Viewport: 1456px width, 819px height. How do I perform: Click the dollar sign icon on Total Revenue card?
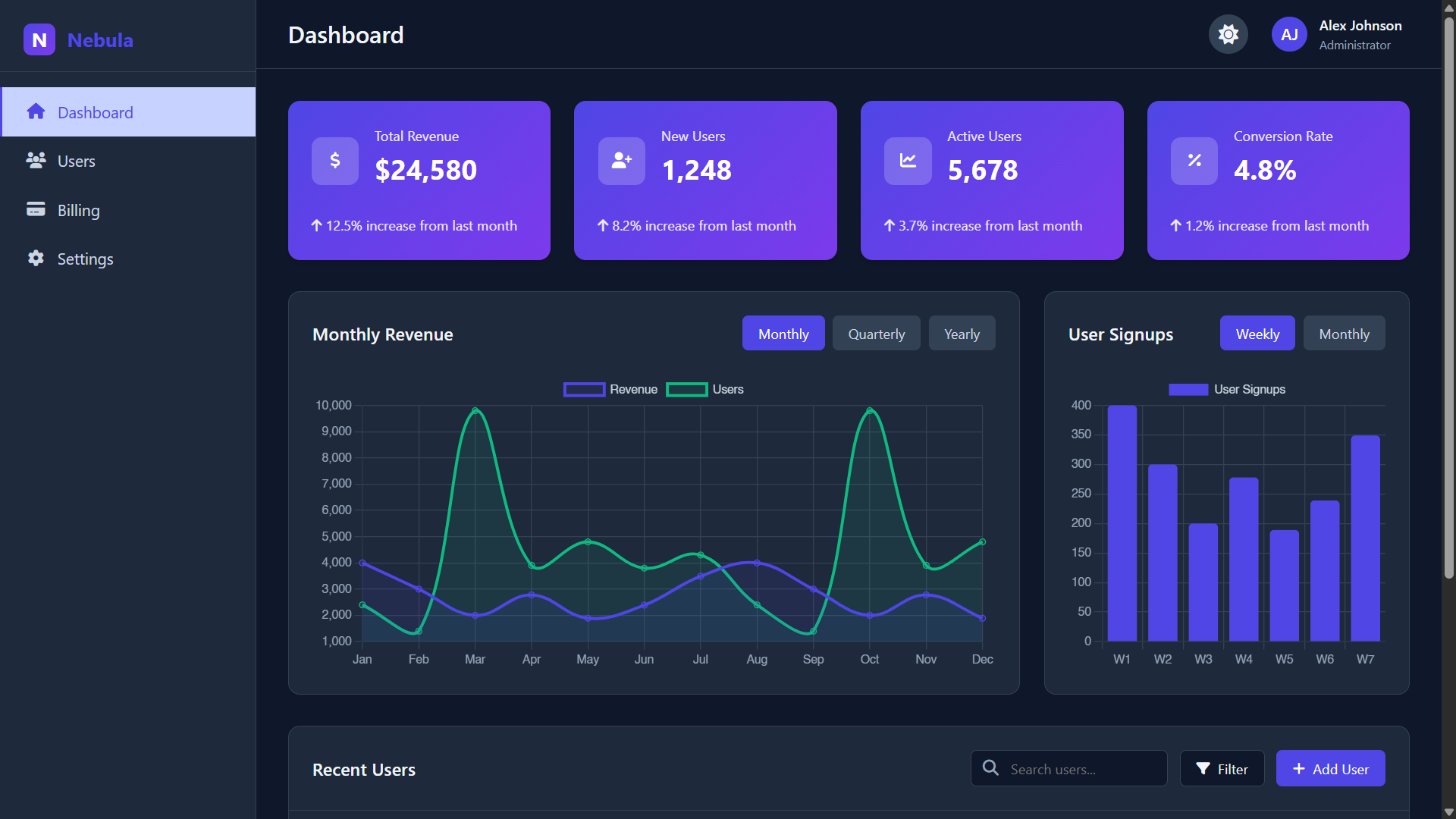(334, 161)
